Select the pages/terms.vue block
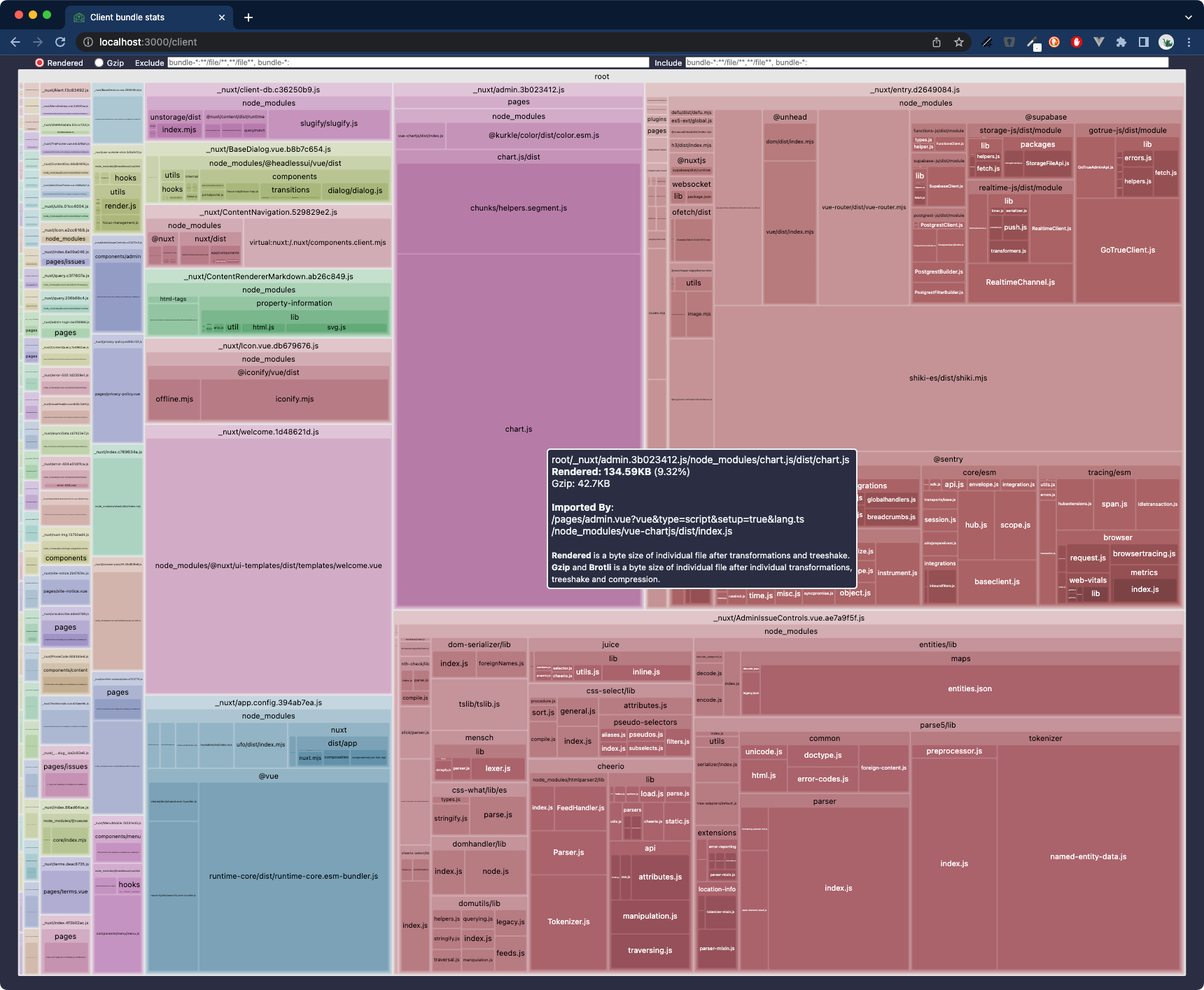The width and height of the screenshot is (1204, 990). click(x=65, y=891)
